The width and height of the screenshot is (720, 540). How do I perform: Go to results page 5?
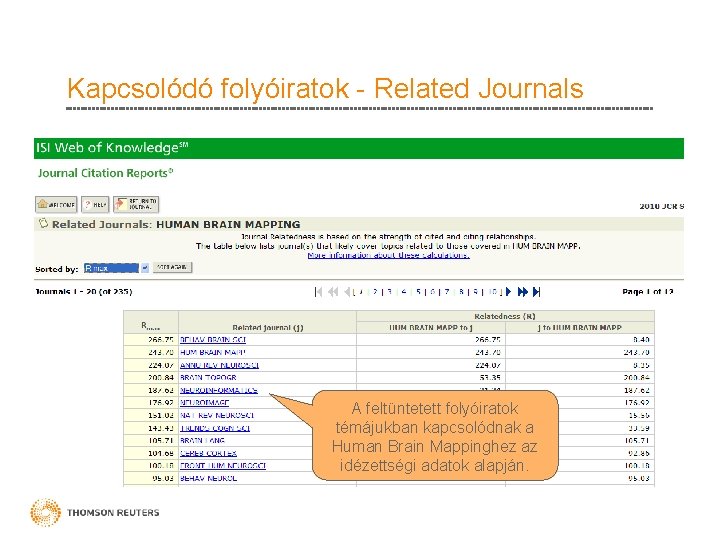(x=418, y=292)
